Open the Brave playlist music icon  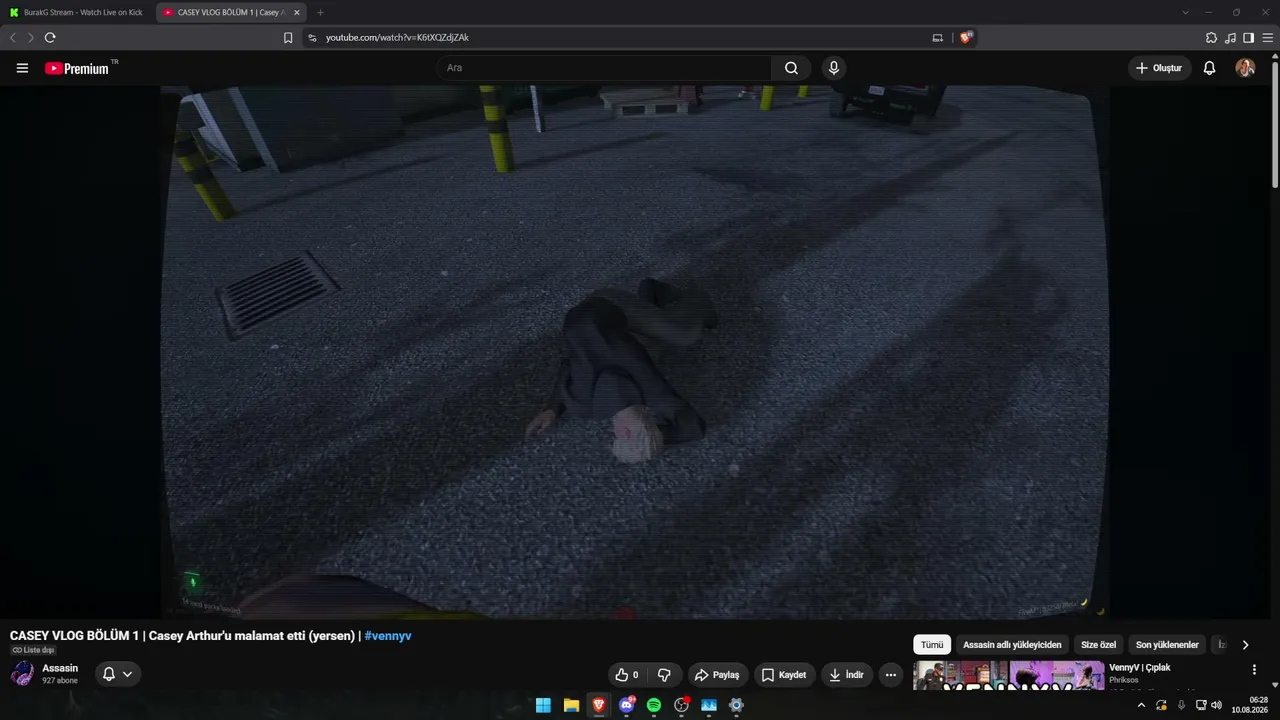[1230, 37]
